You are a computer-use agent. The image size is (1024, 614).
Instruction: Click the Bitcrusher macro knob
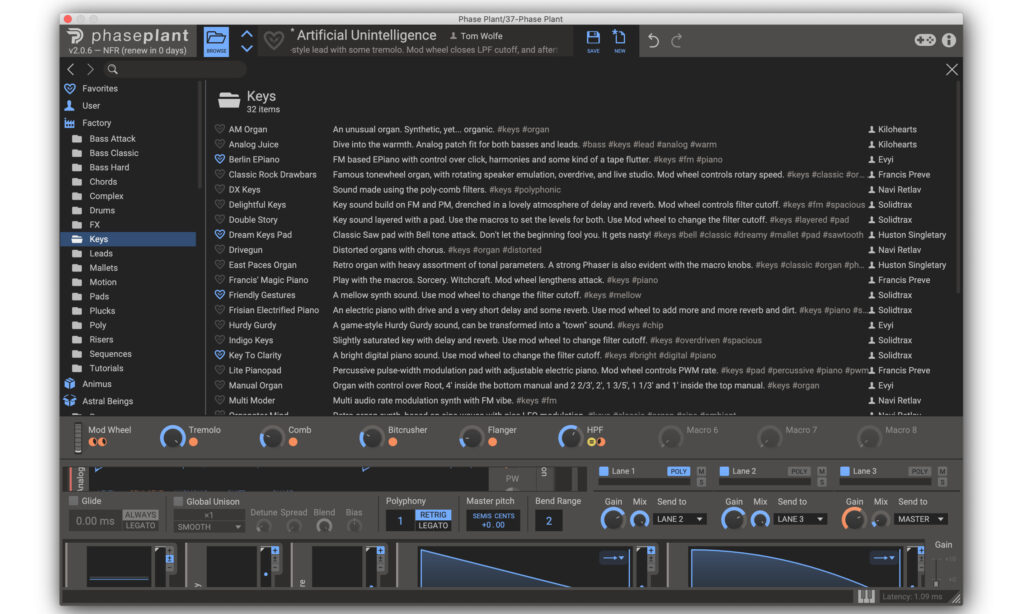[x=371, y=437]
